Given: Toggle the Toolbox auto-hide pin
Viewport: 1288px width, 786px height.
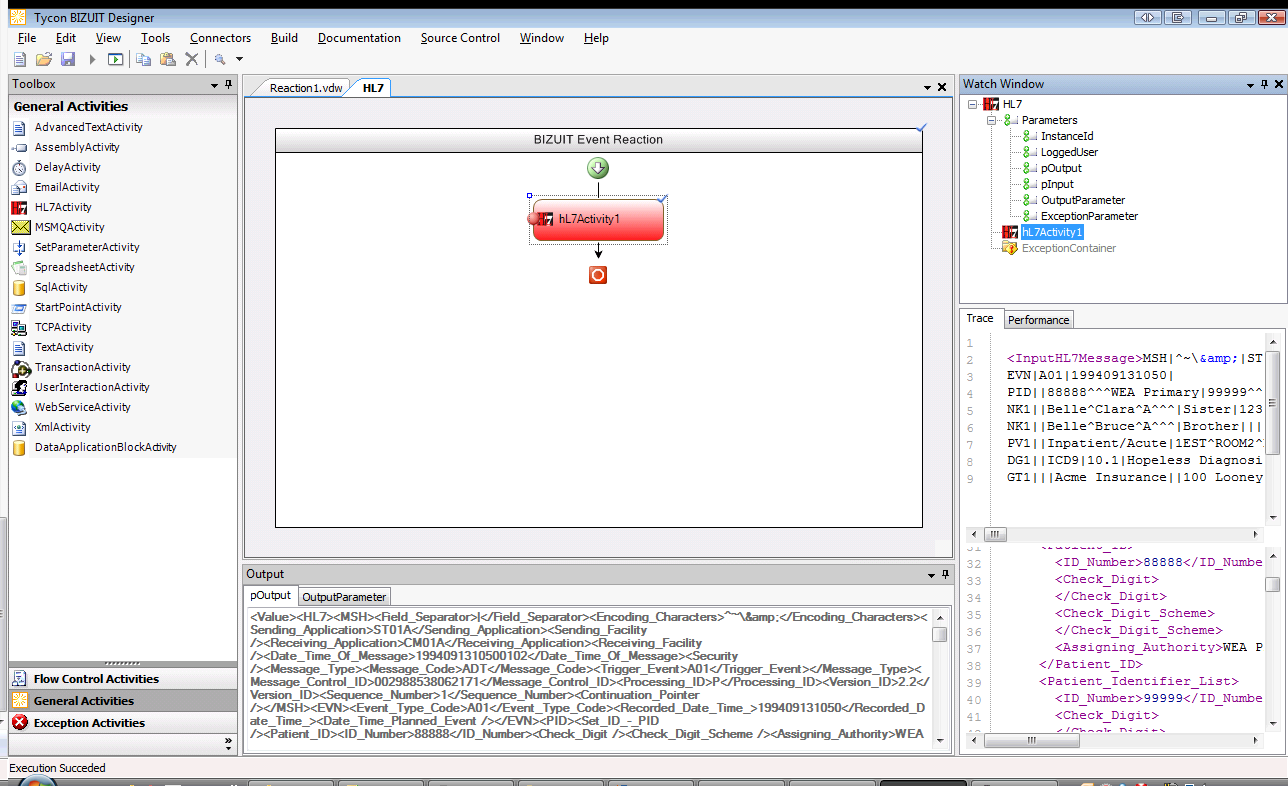Looking at the screenshot, I should [x=229, y=85].
